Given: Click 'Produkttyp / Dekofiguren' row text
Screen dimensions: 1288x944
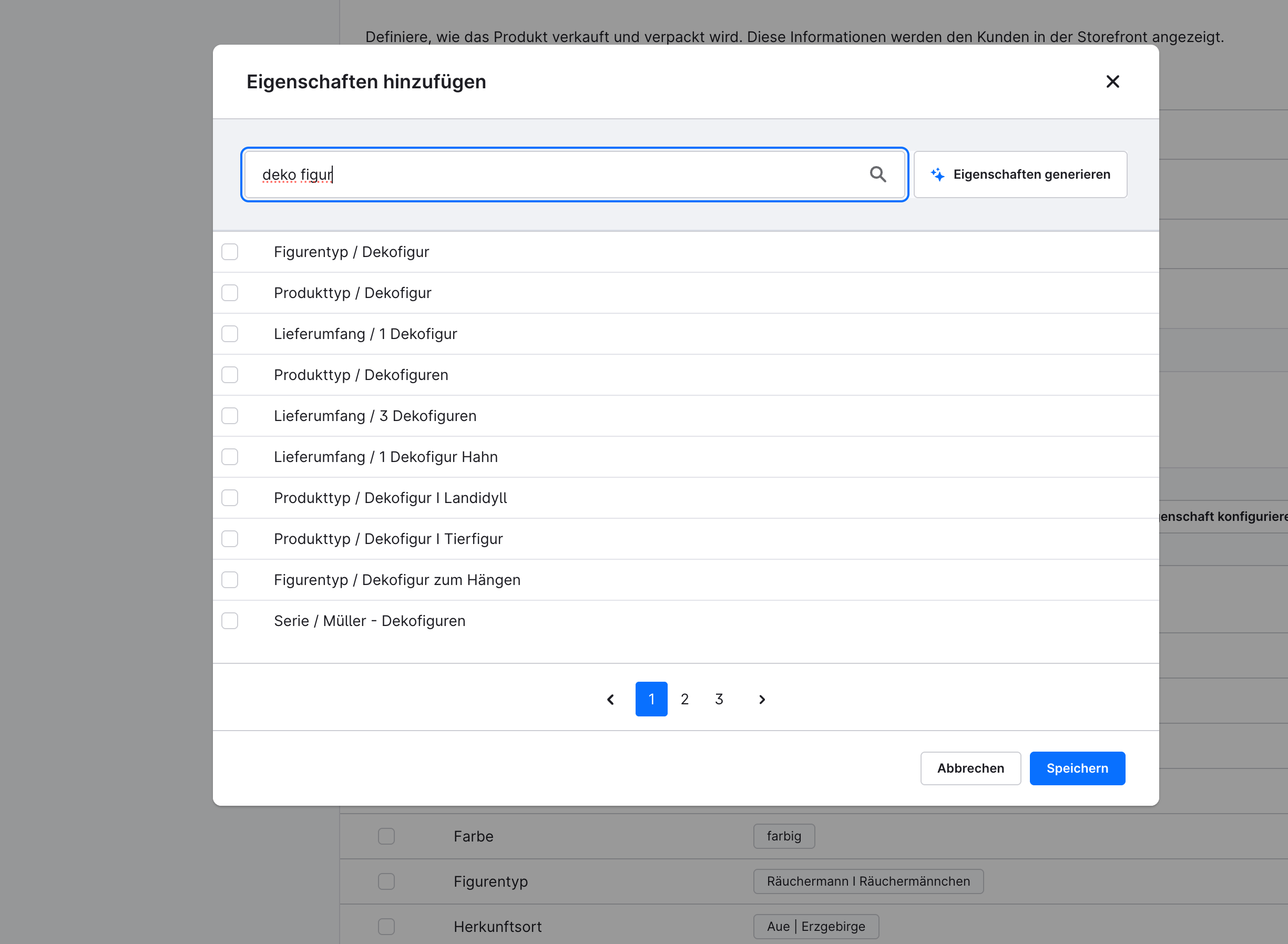Looking at the screenshot, I should [361, 375].
